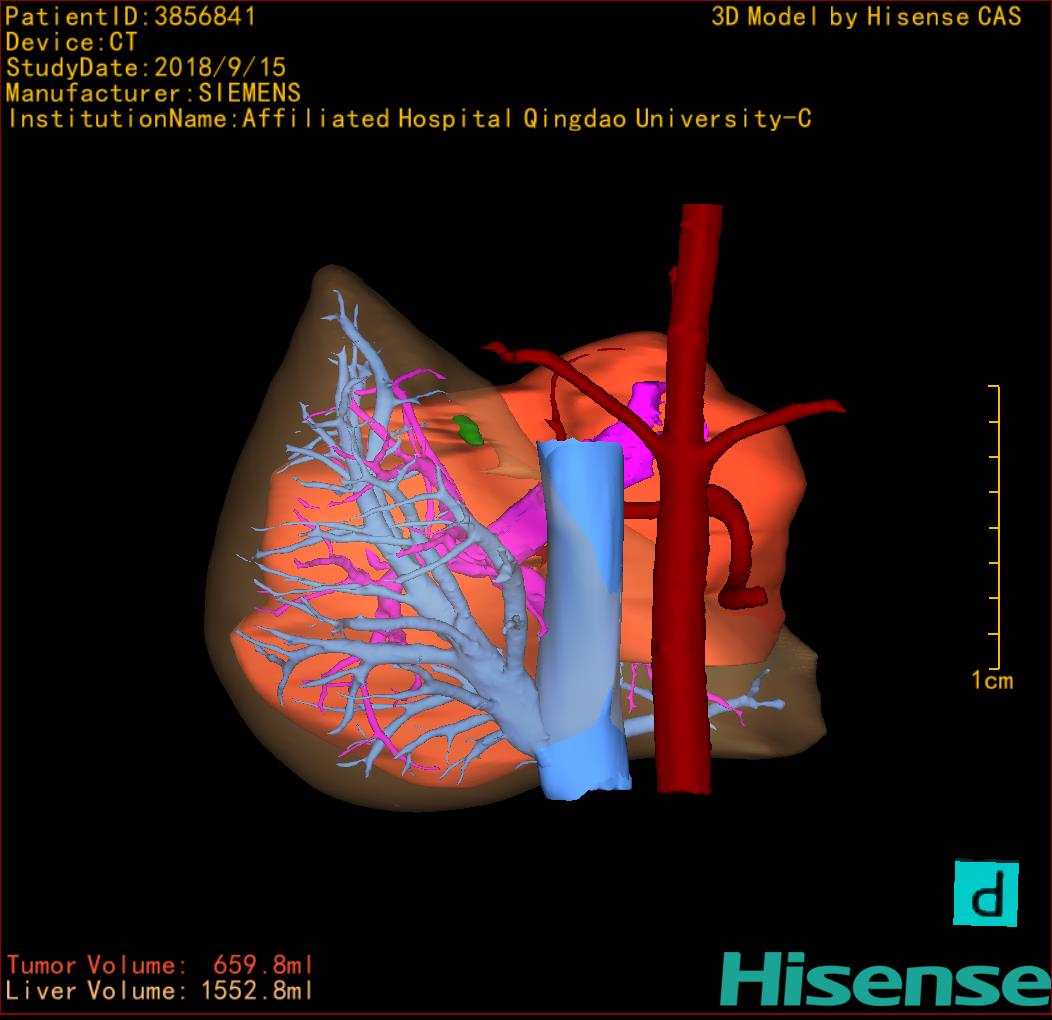Click the yellow scale bar ruler
Screen dimensions: 1052x1020
[996, 527]
